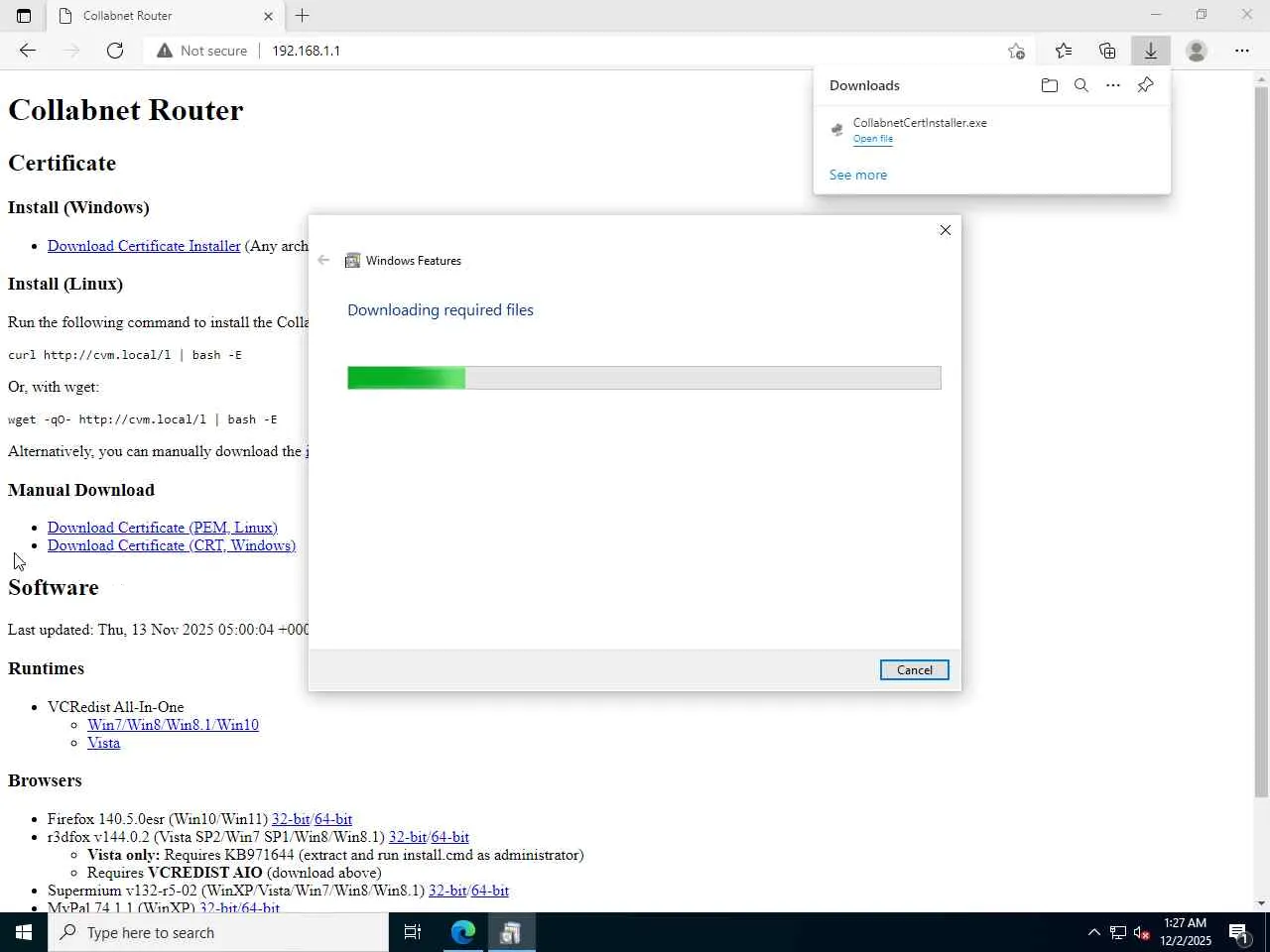
Task: Download r3dfox v144.0.2 64-bit
Action: pyautogui.click(x=450, y=837)
